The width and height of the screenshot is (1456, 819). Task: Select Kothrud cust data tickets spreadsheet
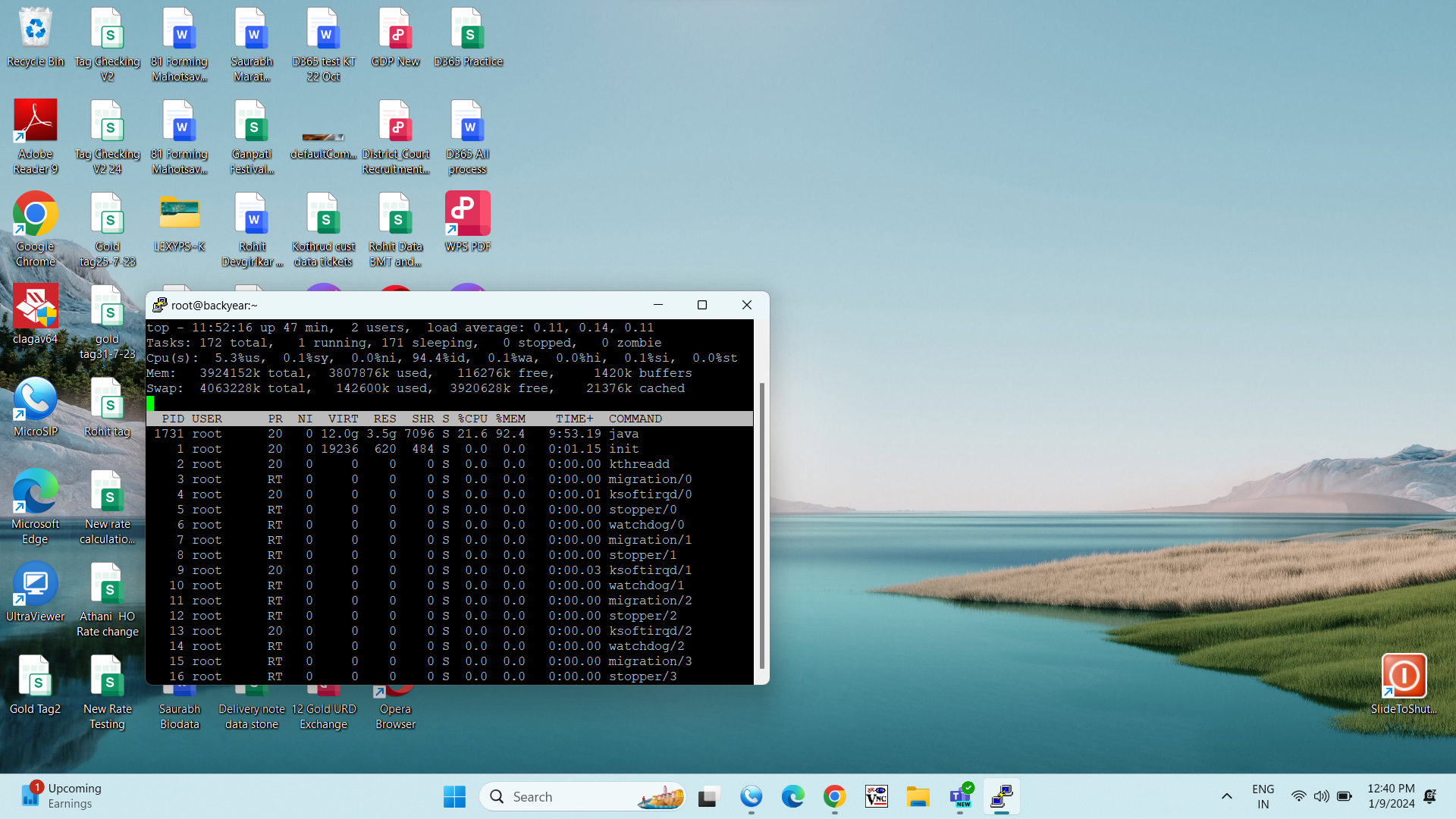[x=324, y=230]
